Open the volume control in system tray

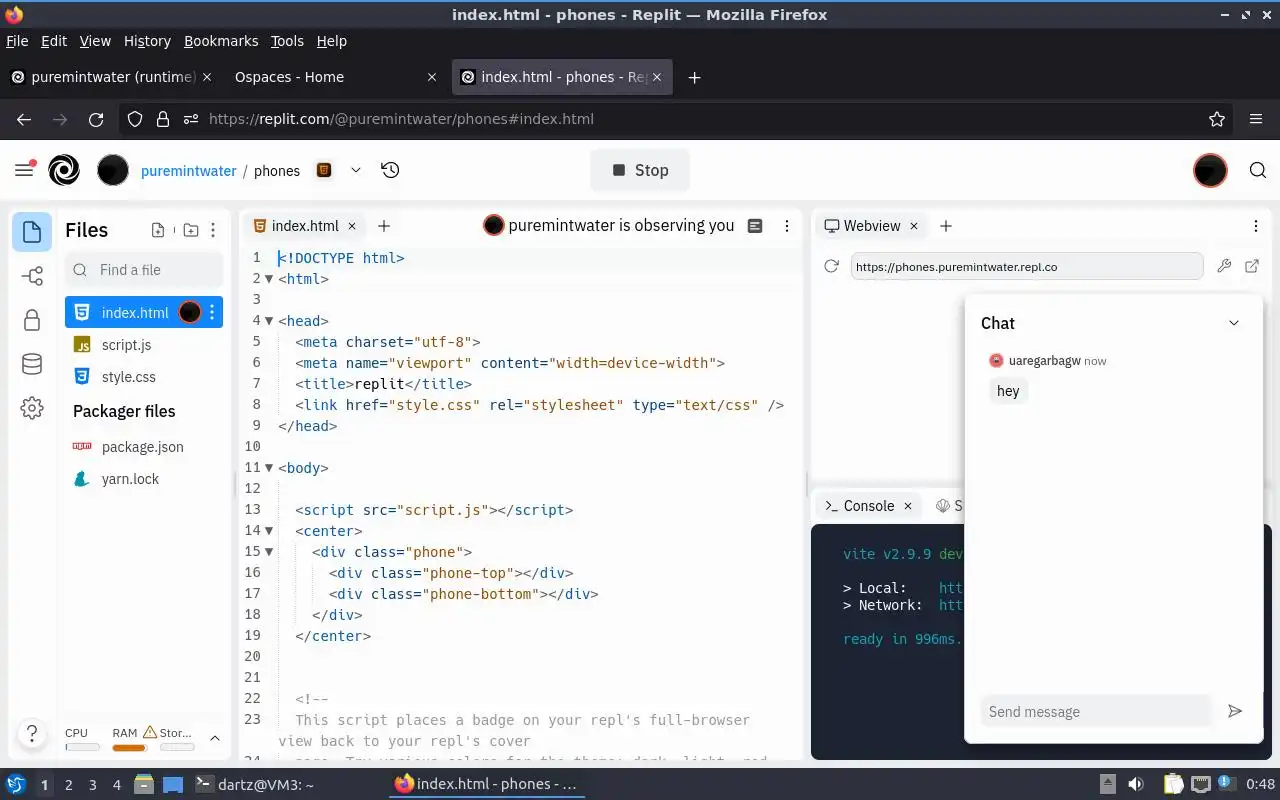(1136, 785)
